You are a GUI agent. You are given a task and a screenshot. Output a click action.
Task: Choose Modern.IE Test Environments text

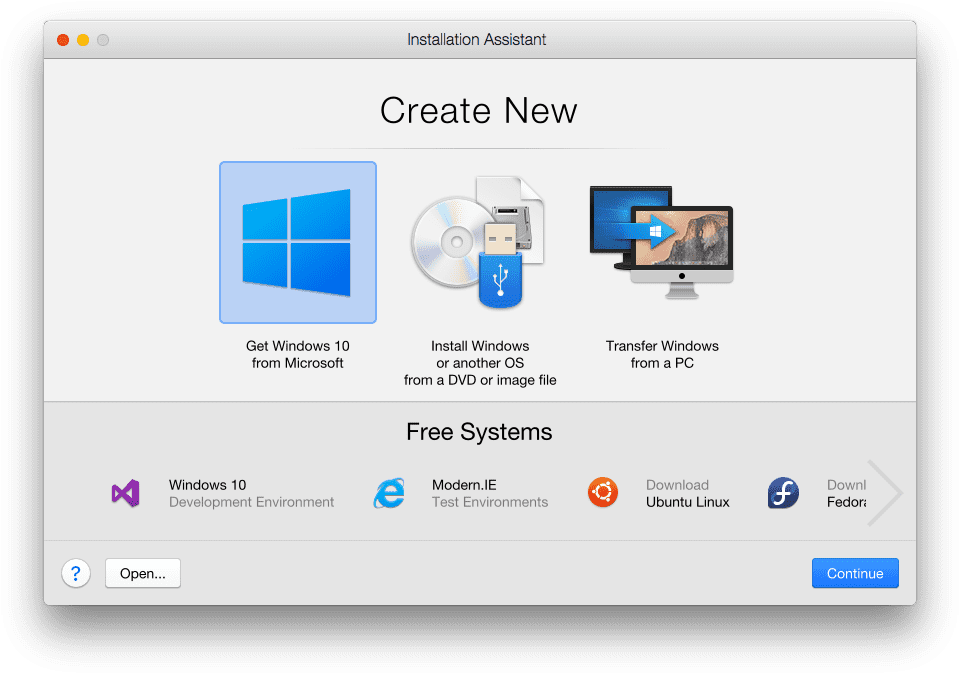point(490,493)
